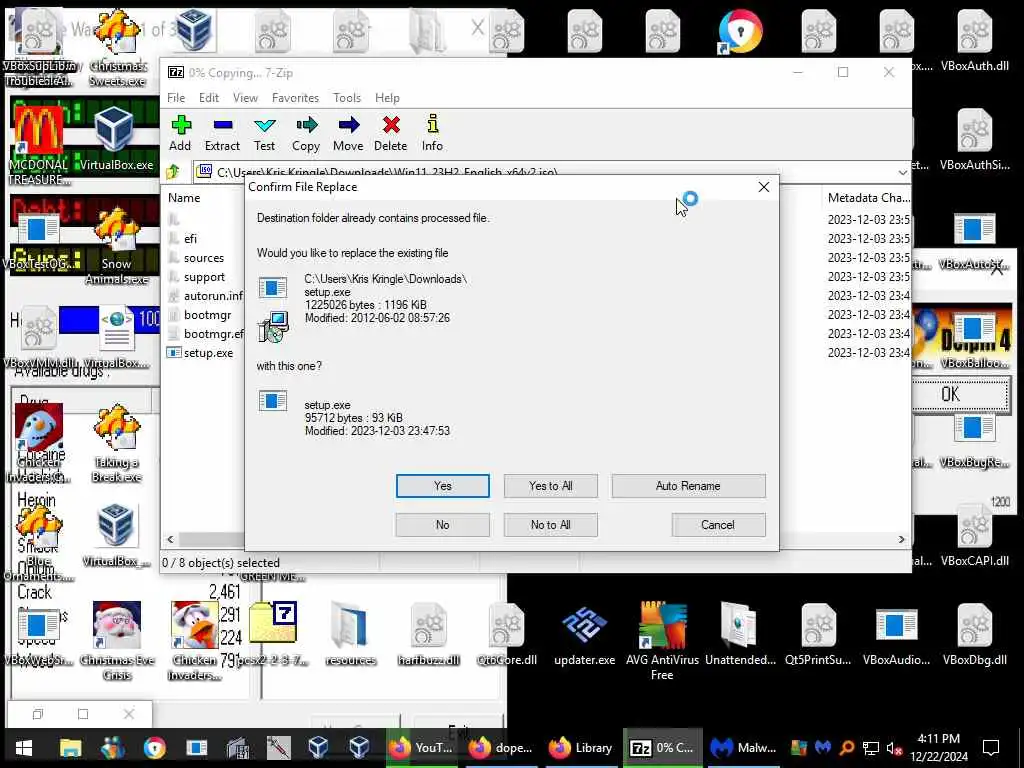
Task: Switch to the Firefox Library taskbar window
Action: pos(581,748)
